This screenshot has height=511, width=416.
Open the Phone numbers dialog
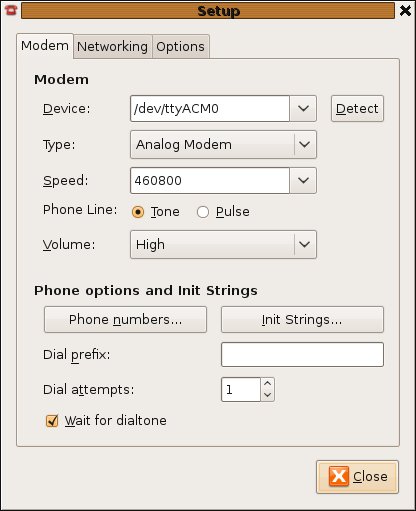coord(125,319)
